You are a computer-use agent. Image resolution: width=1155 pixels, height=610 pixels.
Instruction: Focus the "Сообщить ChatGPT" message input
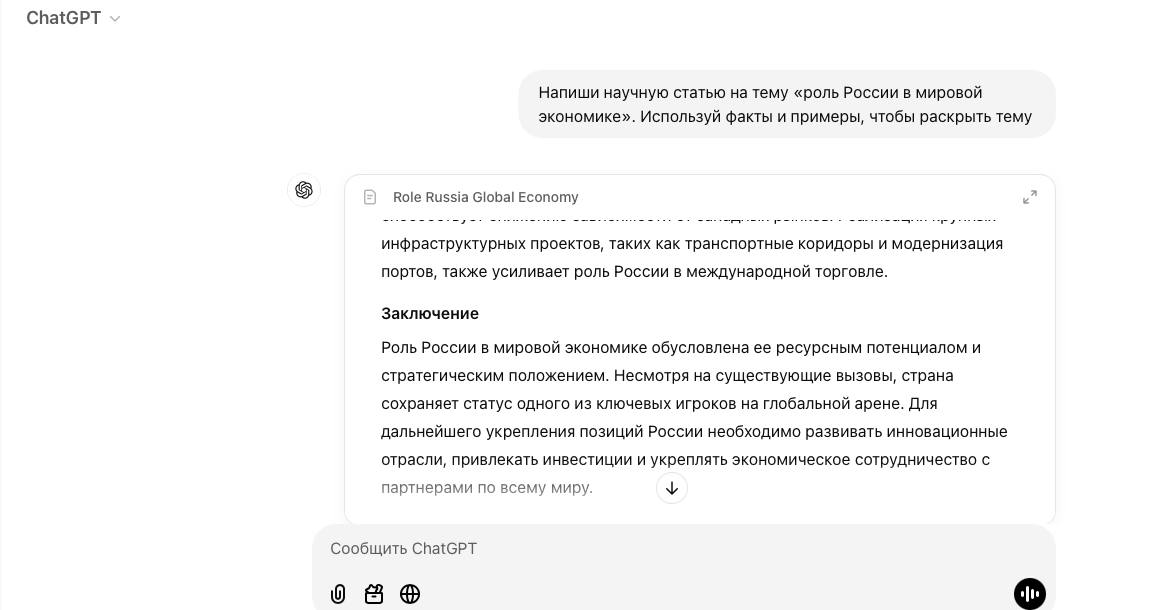tap(684, 549)
